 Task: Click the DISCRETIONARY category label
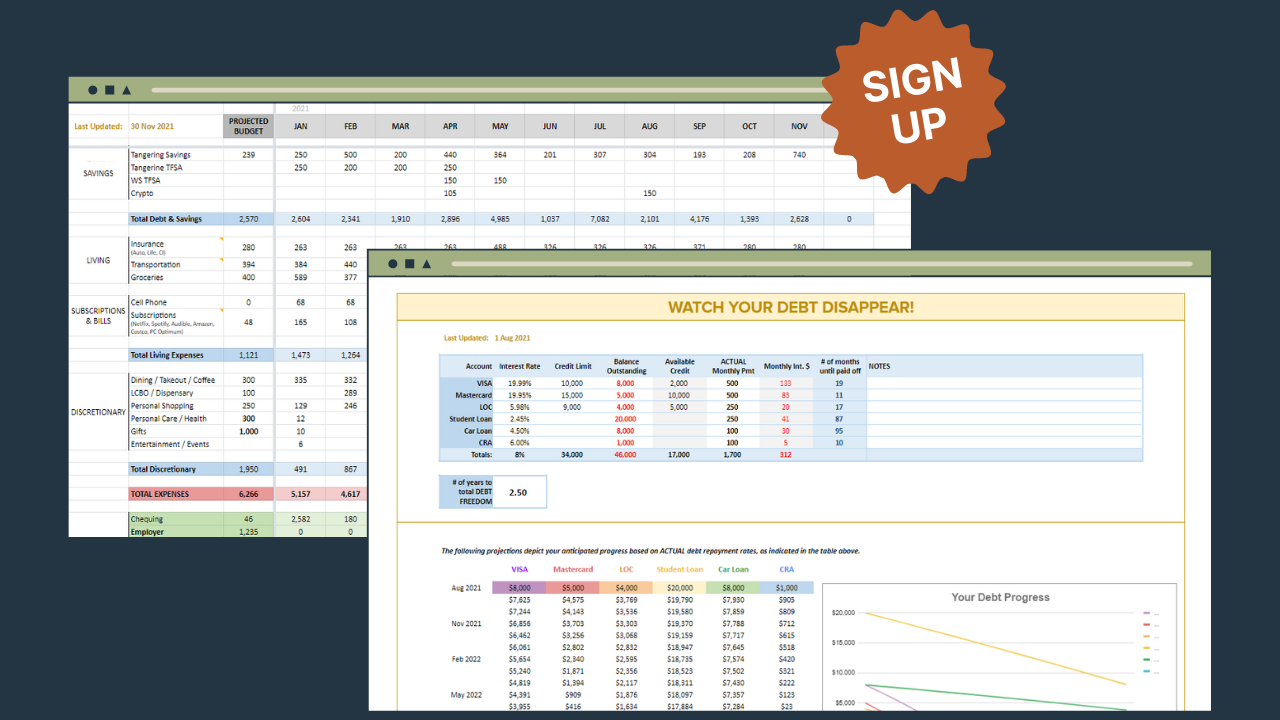[98, 412]
